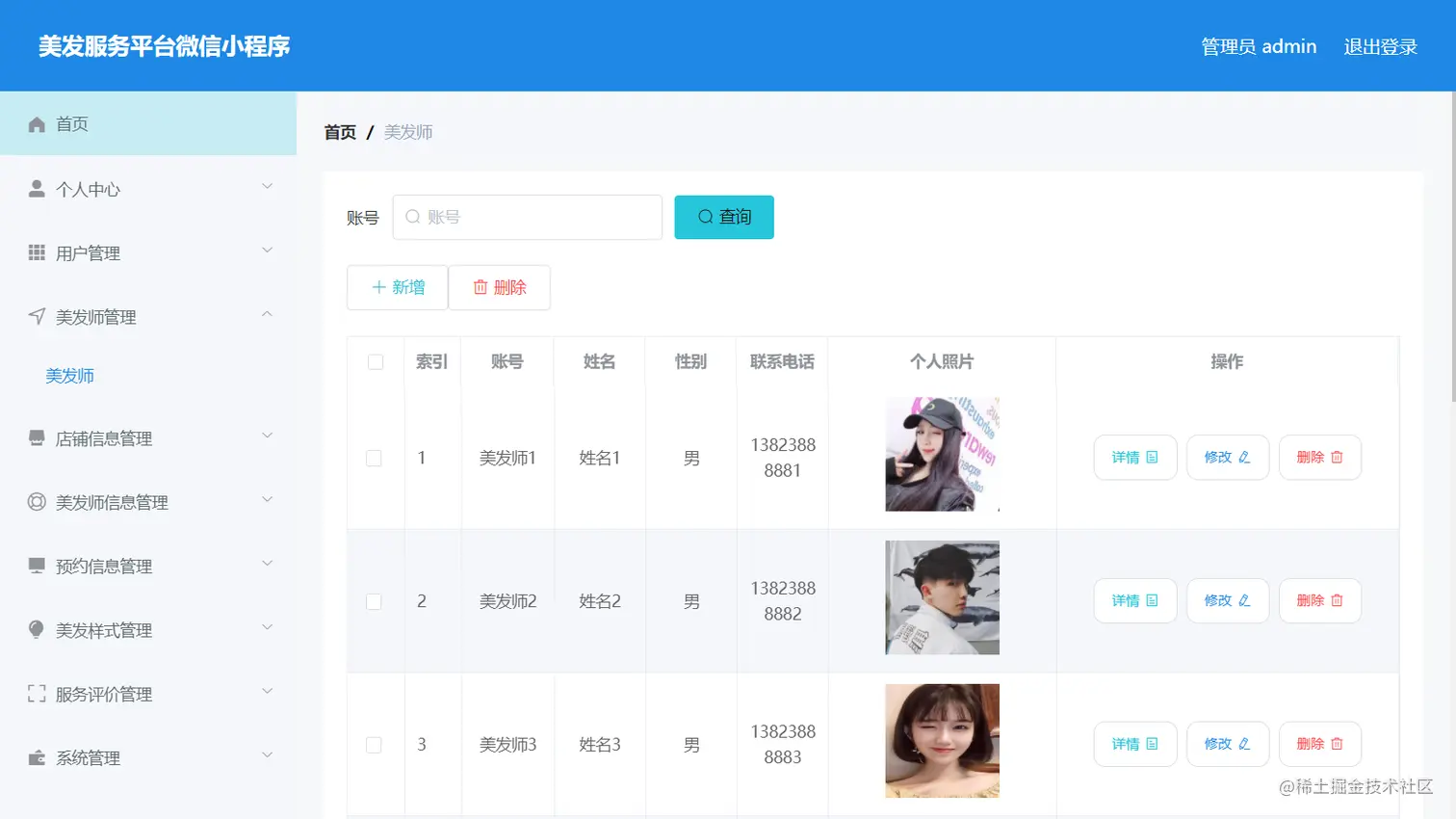This screenshot has width=1456, height=819.
Task: Click the 新增 add button
Action: (x=398, y=287)
